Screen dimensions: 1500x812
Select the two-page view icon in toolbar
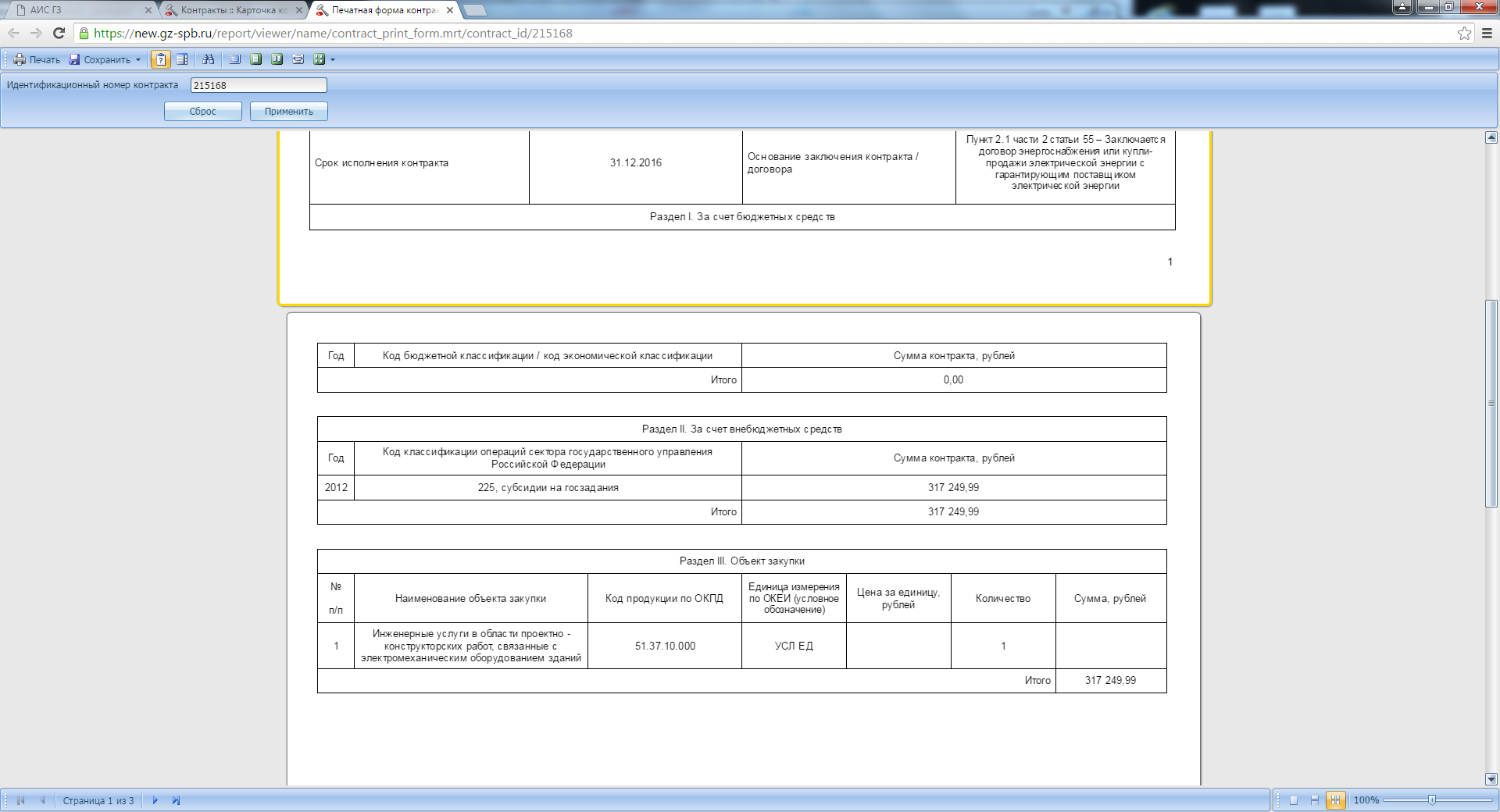tap(277, 59)
